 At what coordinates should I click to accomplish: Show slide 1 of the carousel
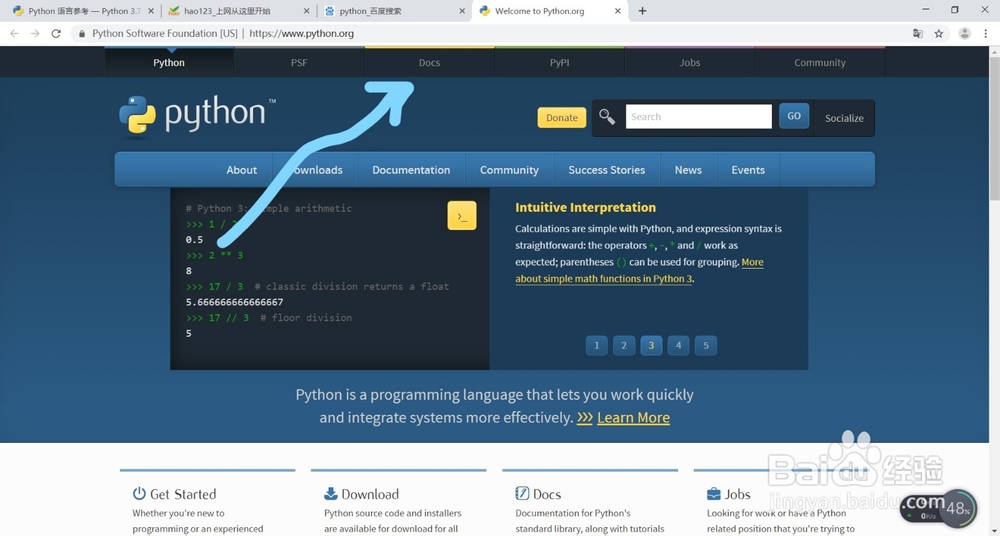point(596,345)
